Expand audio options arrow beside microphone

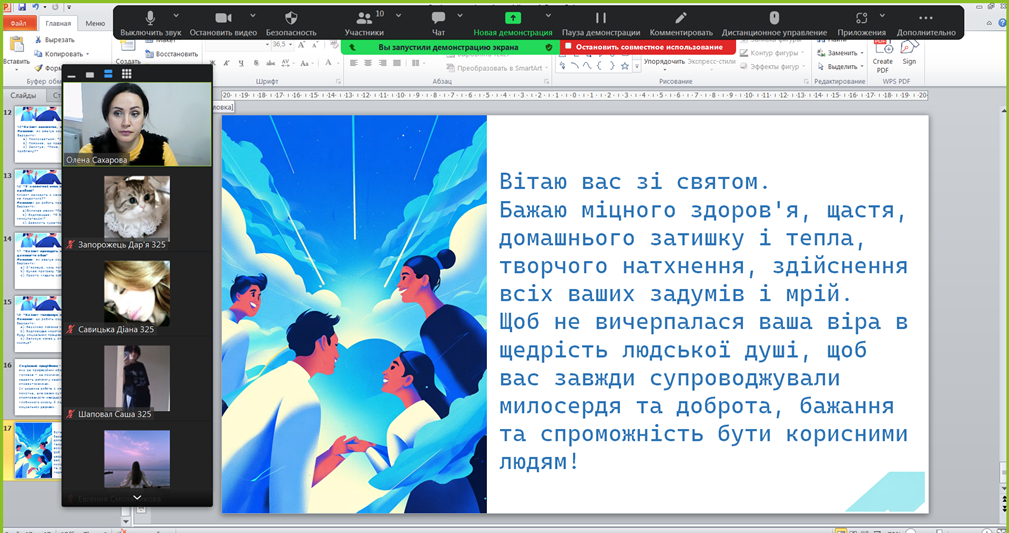point(177,16)
